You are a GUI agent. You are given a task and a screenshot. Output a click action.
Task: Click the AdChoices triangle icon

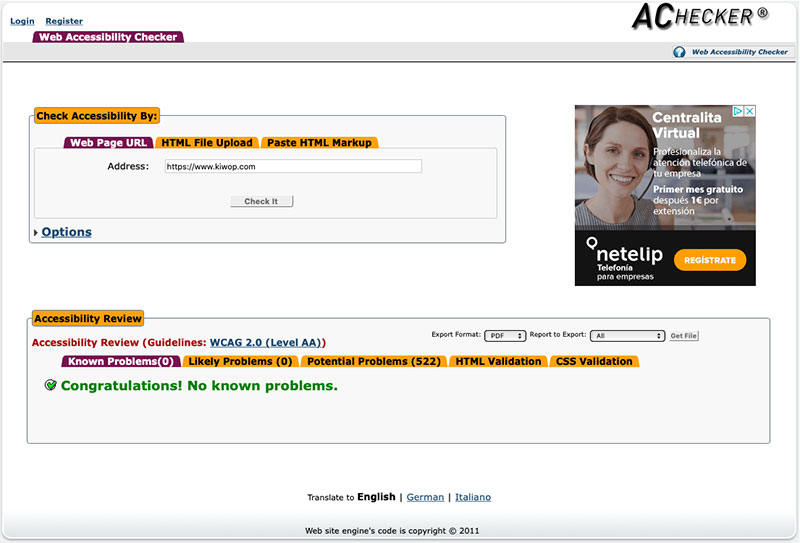pos(738,111)
